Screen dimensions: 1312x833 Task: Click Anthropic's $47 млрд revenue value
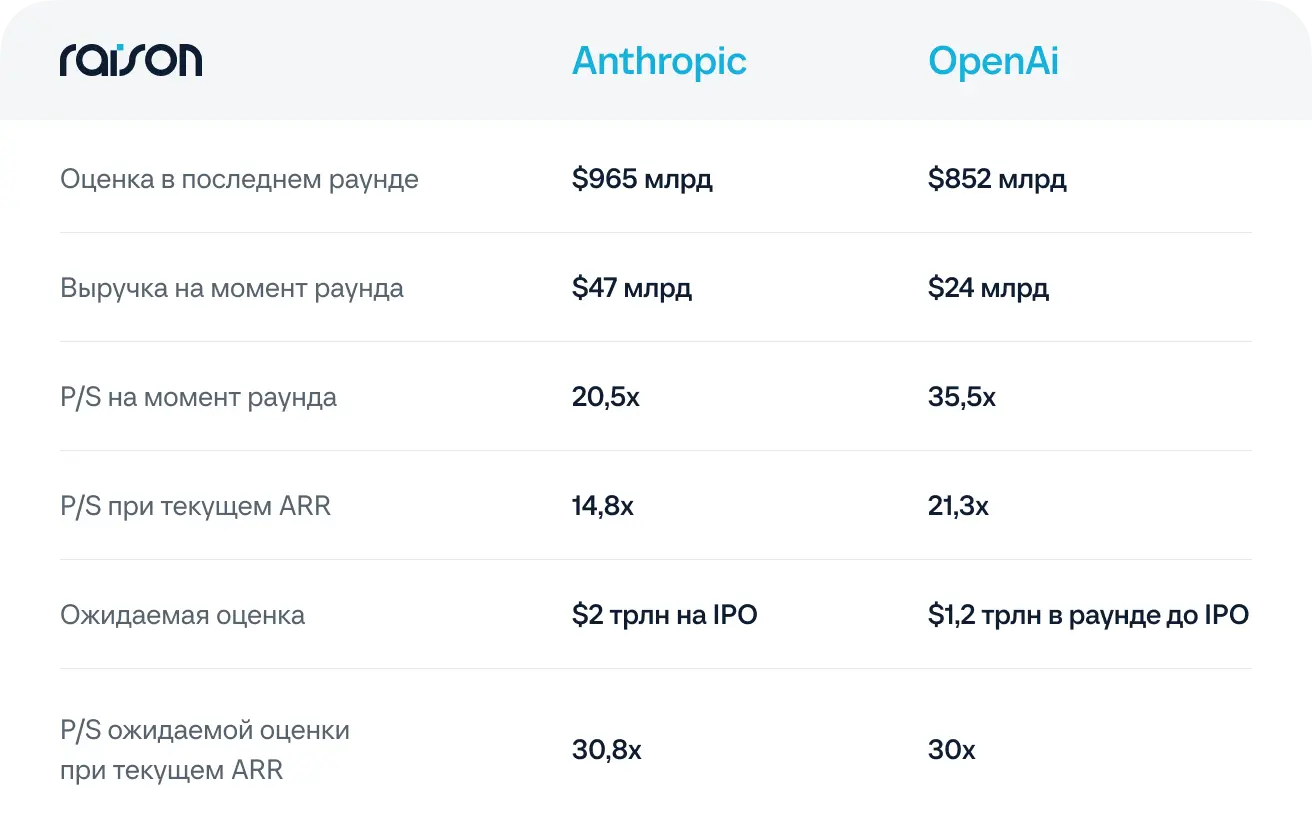632,289
